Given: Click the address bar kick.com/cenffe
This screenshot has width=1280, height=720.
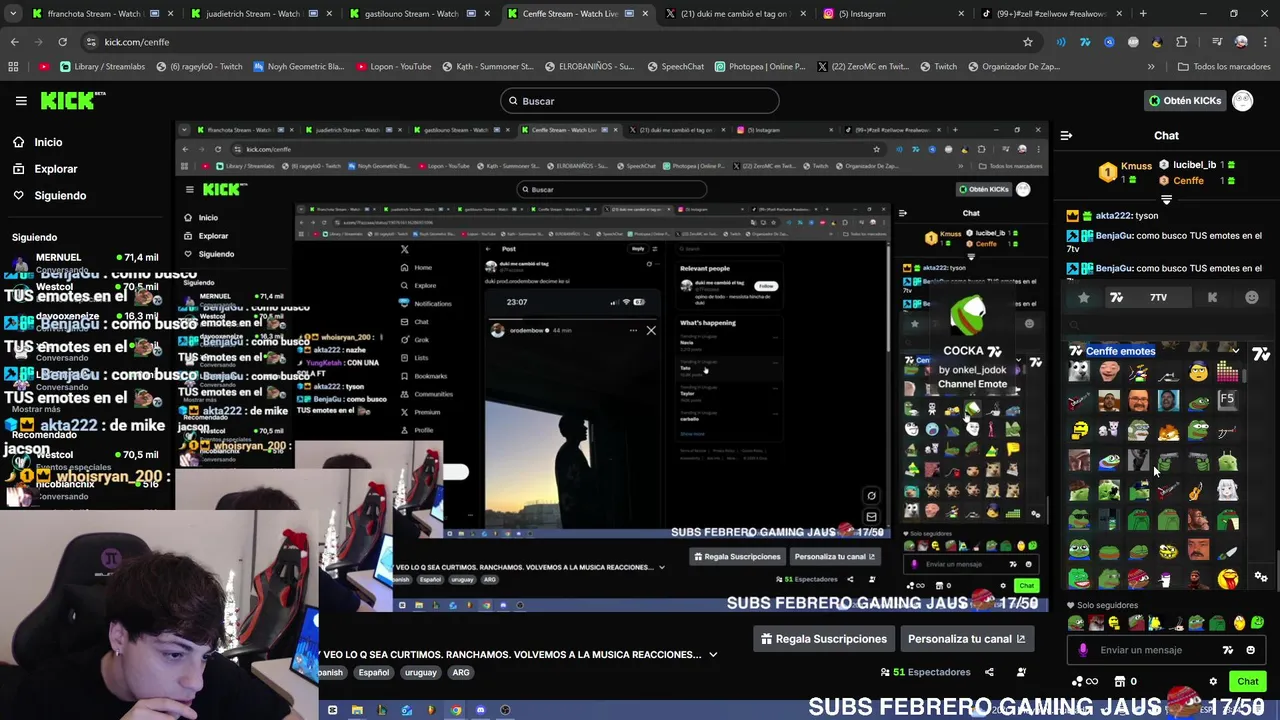Looking at the screenshot, I should click(137, 42).
